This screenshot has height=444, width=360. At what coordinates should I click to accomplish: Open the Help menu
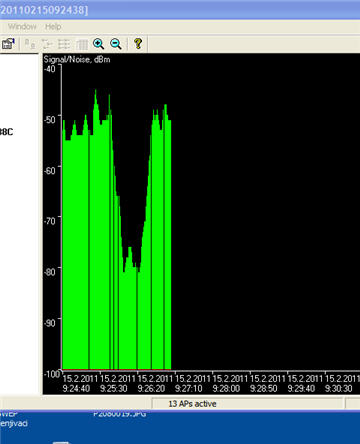point(53,26)
